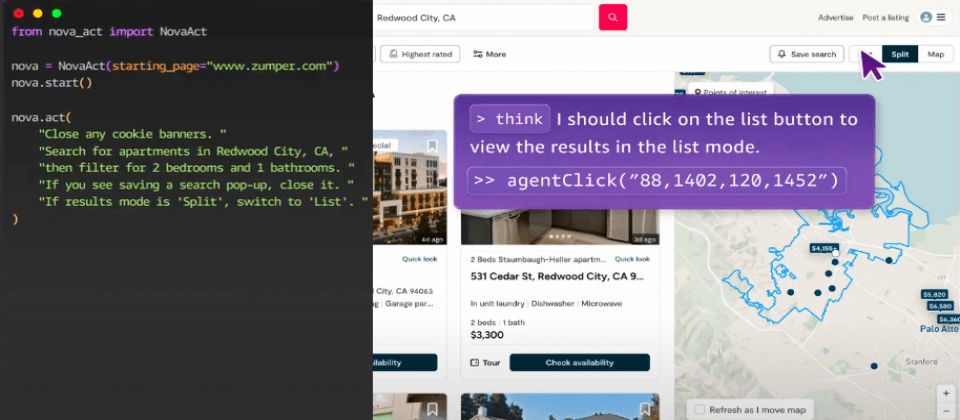Click the Stanford map label
The height and width of the screenshot is (420, 960).
922,362
